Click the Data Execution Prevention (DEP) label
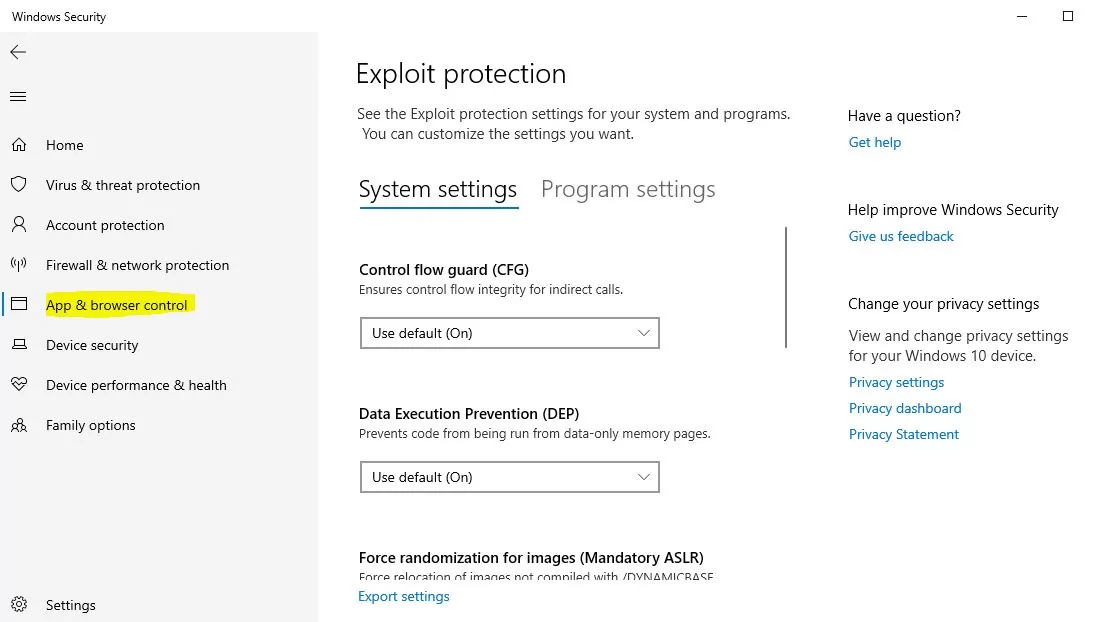1104x622 pixels. click(469, 413)
